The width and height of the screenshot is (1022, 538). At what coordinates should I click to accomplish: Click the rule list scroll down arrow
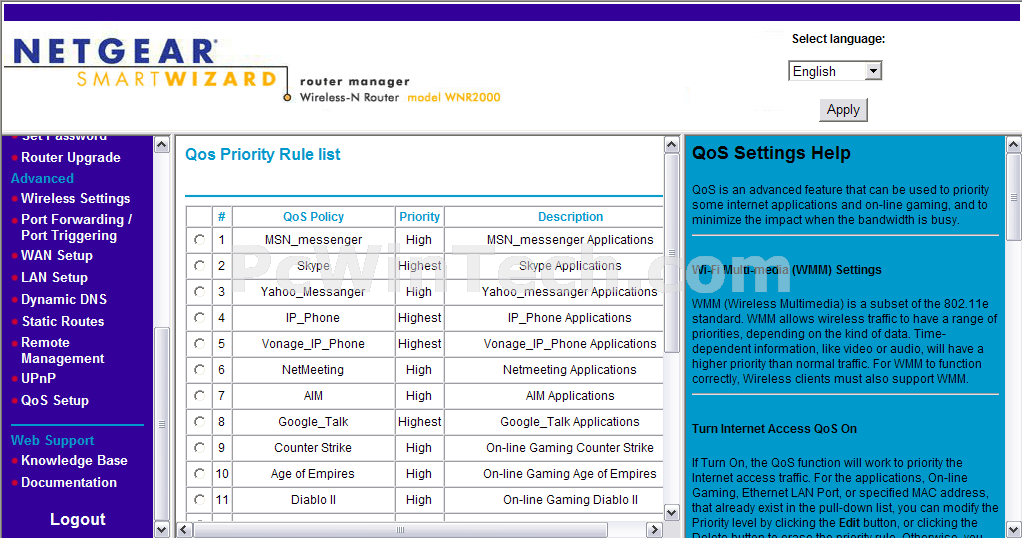point(672,512)
